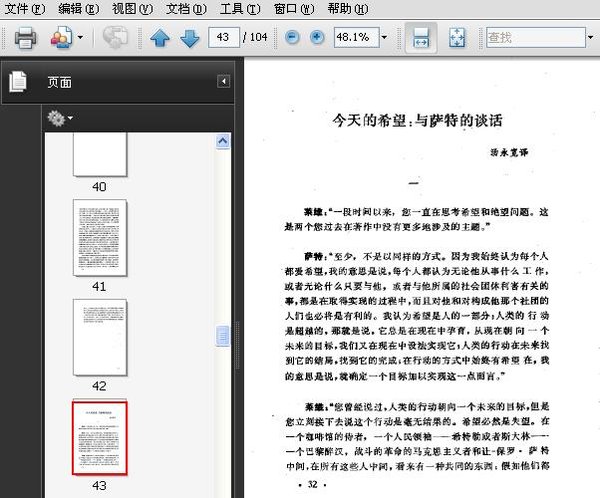Click the zoom in plus button
Image resolution: width=600 pixels, height=498 pixels.
(x=317, y=38)
